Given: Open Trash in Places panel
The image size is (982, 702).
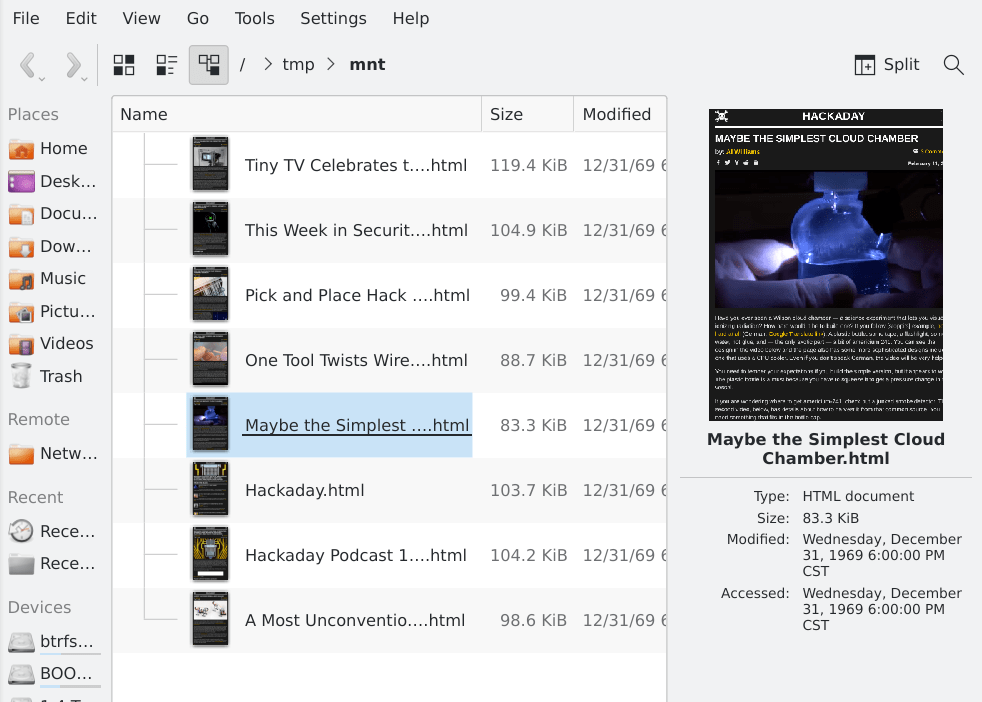Looking at the screenshot, I should point(60,376).
